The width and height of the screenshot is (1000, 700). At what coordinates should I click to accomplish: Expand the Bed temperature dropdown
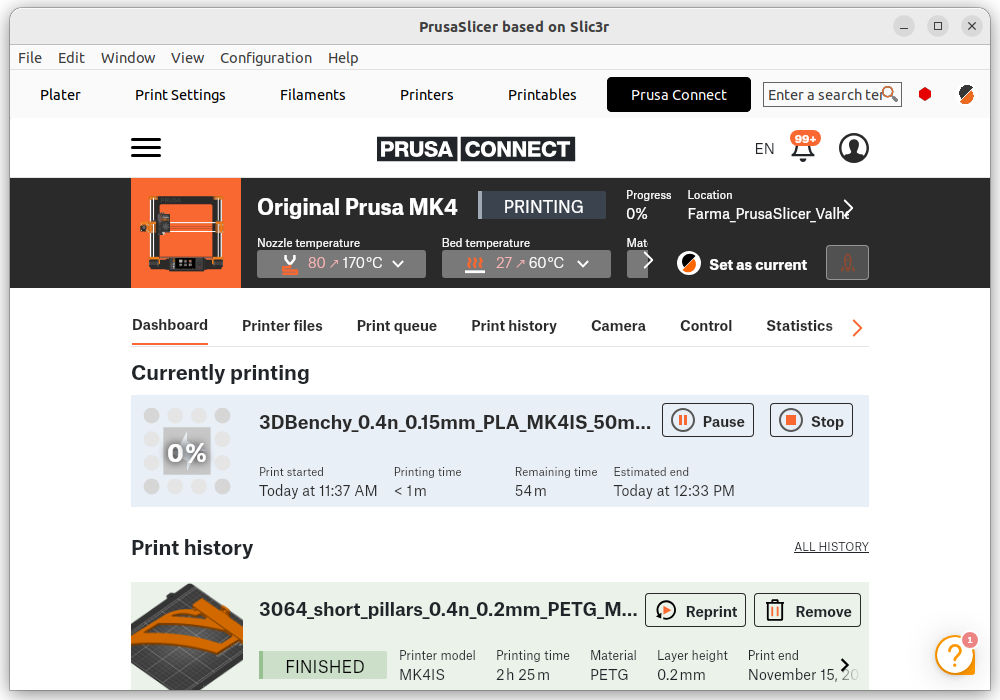pyautogui.click(x=583, y=264)
